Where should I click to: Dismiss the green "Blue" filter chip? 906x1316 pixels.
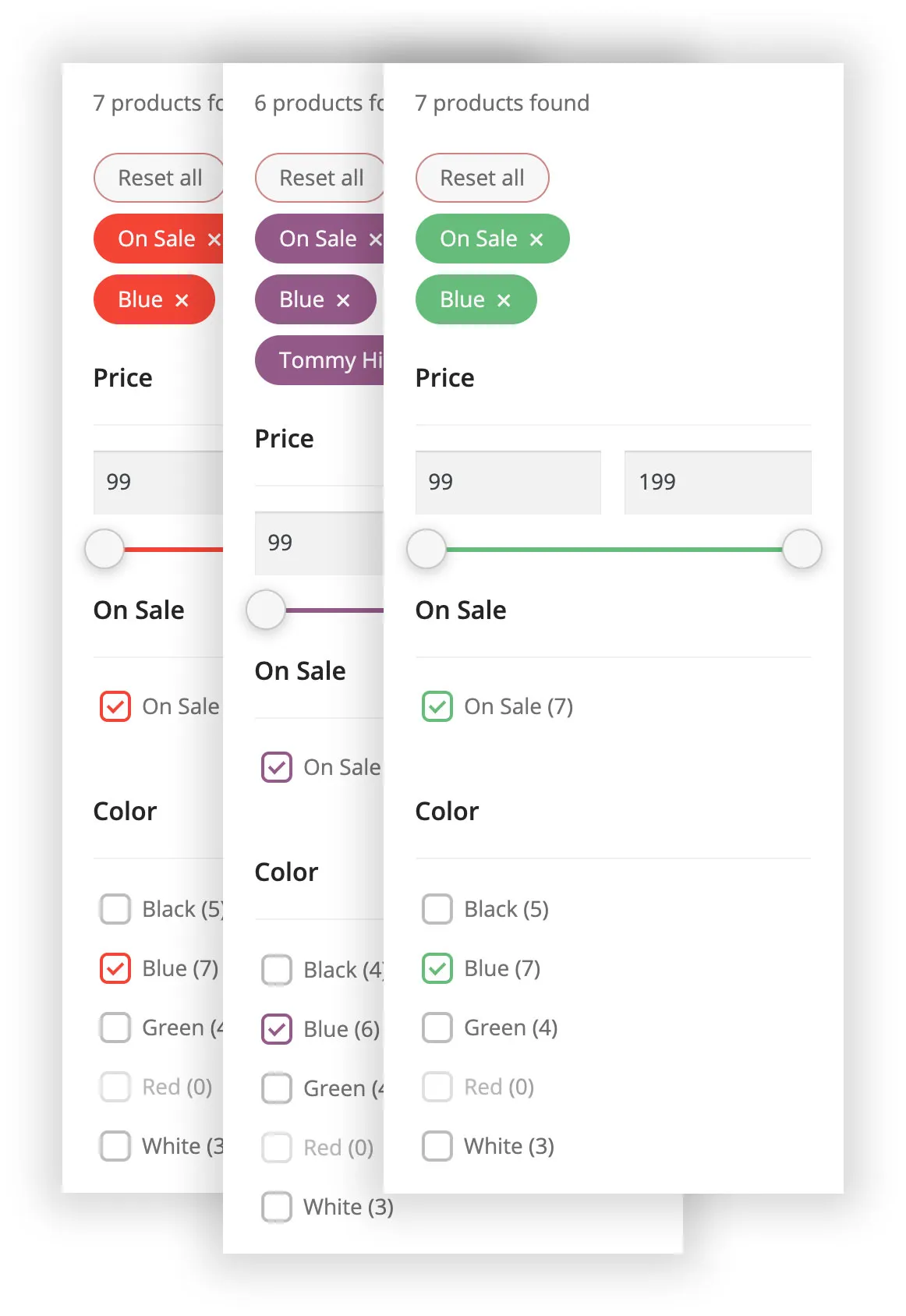coord(504,299)
